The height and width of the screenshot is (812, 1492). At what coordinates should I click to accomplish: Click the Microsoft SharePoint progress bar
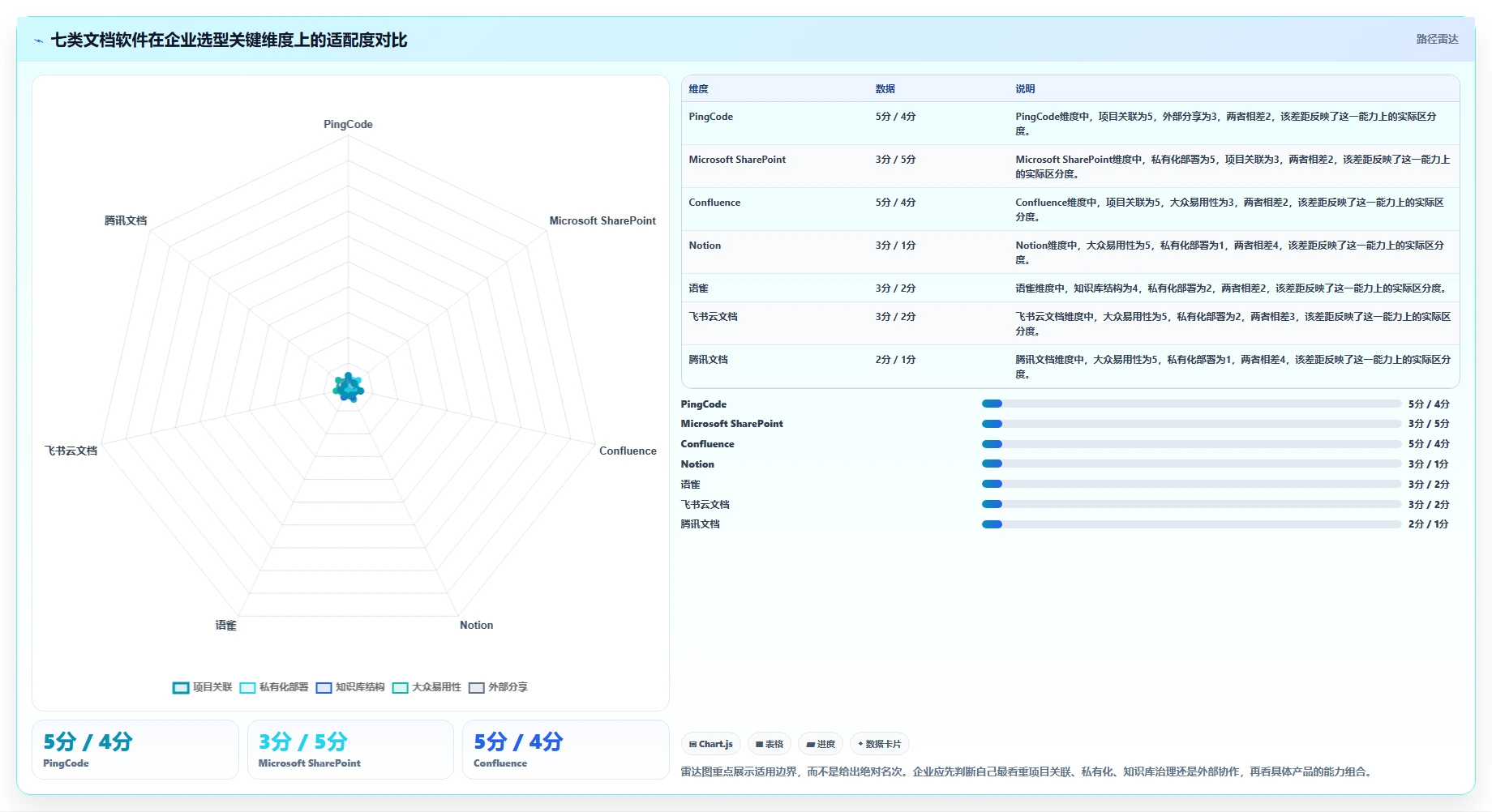[x=1191, y=424]
